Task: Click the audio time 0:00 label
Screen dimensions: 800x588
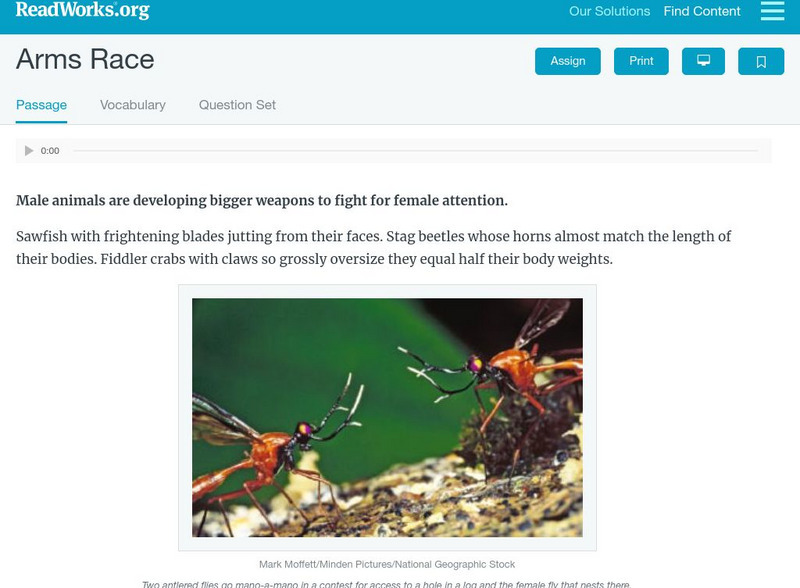Action: pos(50,151)
